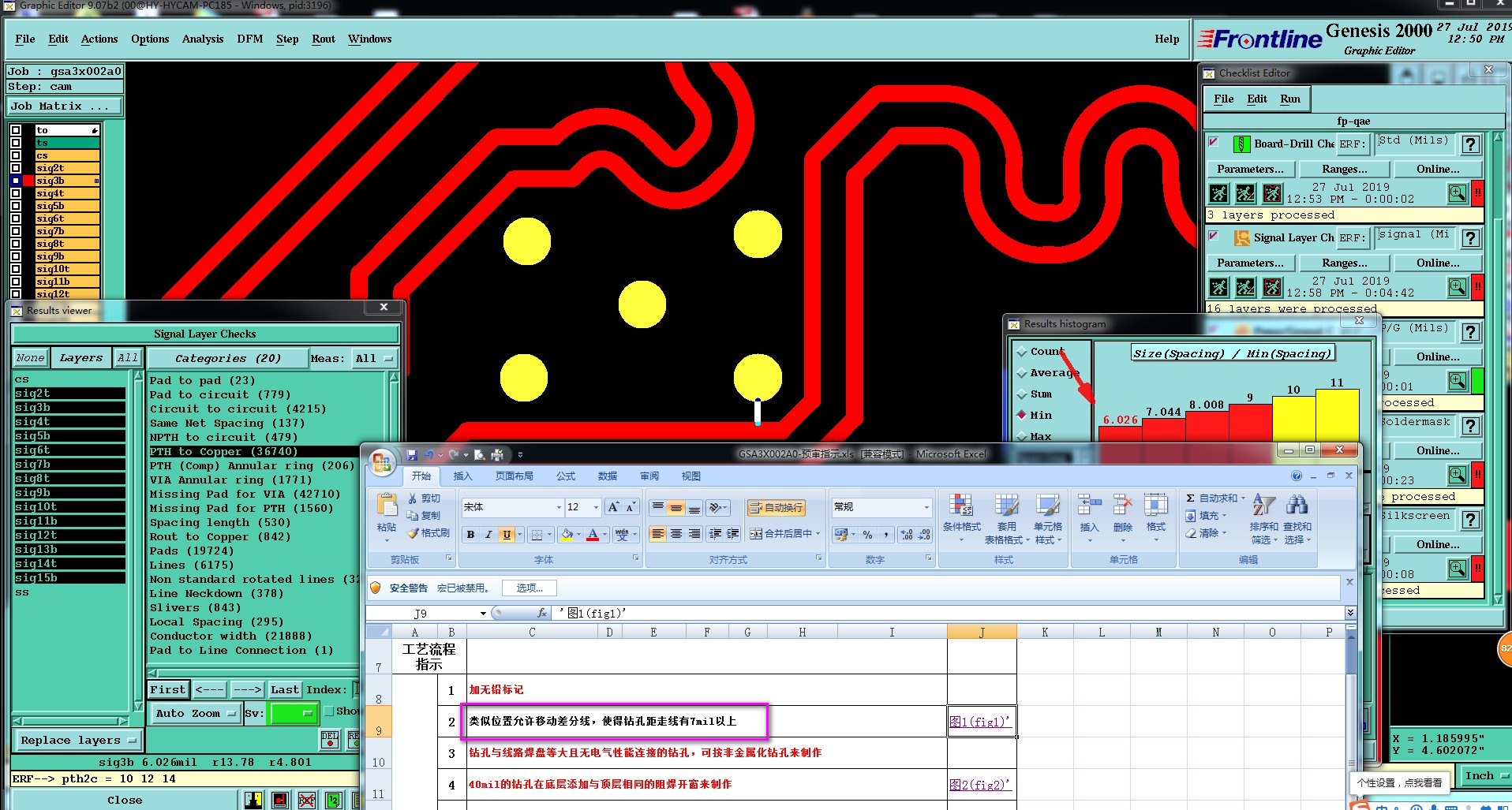1512x810 pixels.
Task: Click Format Painter (格式刷) icon
Action: [429, 534]
